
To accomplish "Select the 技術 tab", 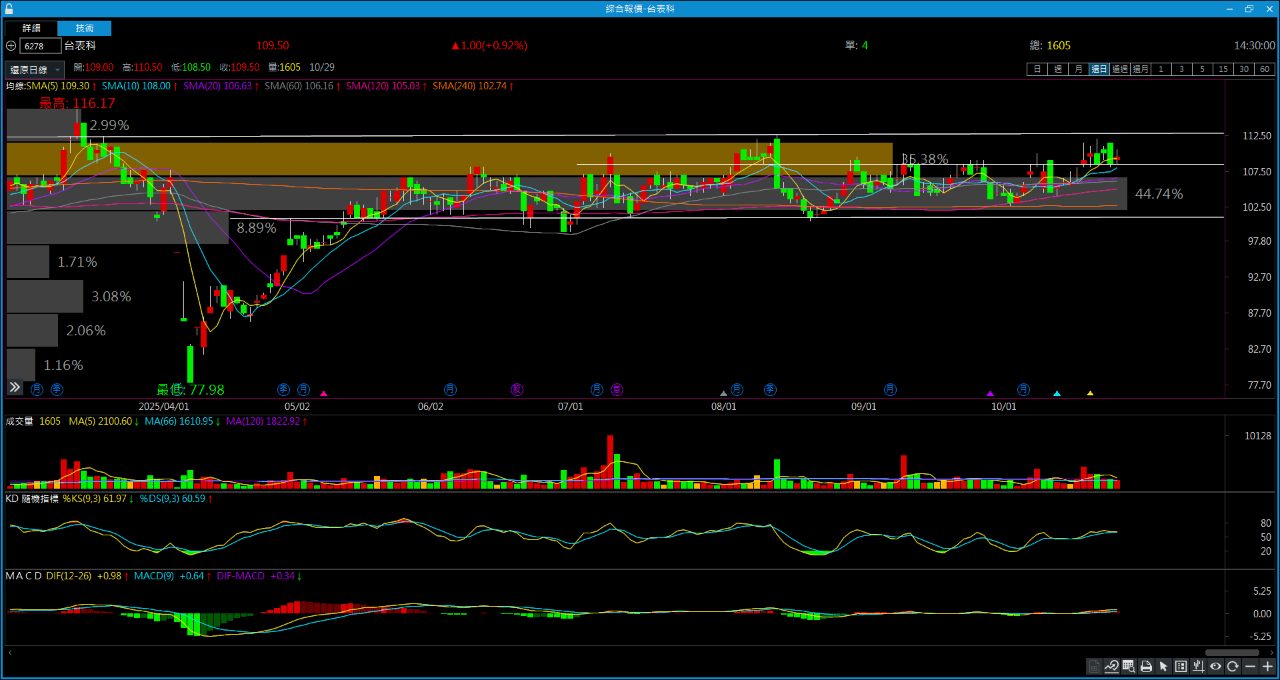I will [85, 28].
